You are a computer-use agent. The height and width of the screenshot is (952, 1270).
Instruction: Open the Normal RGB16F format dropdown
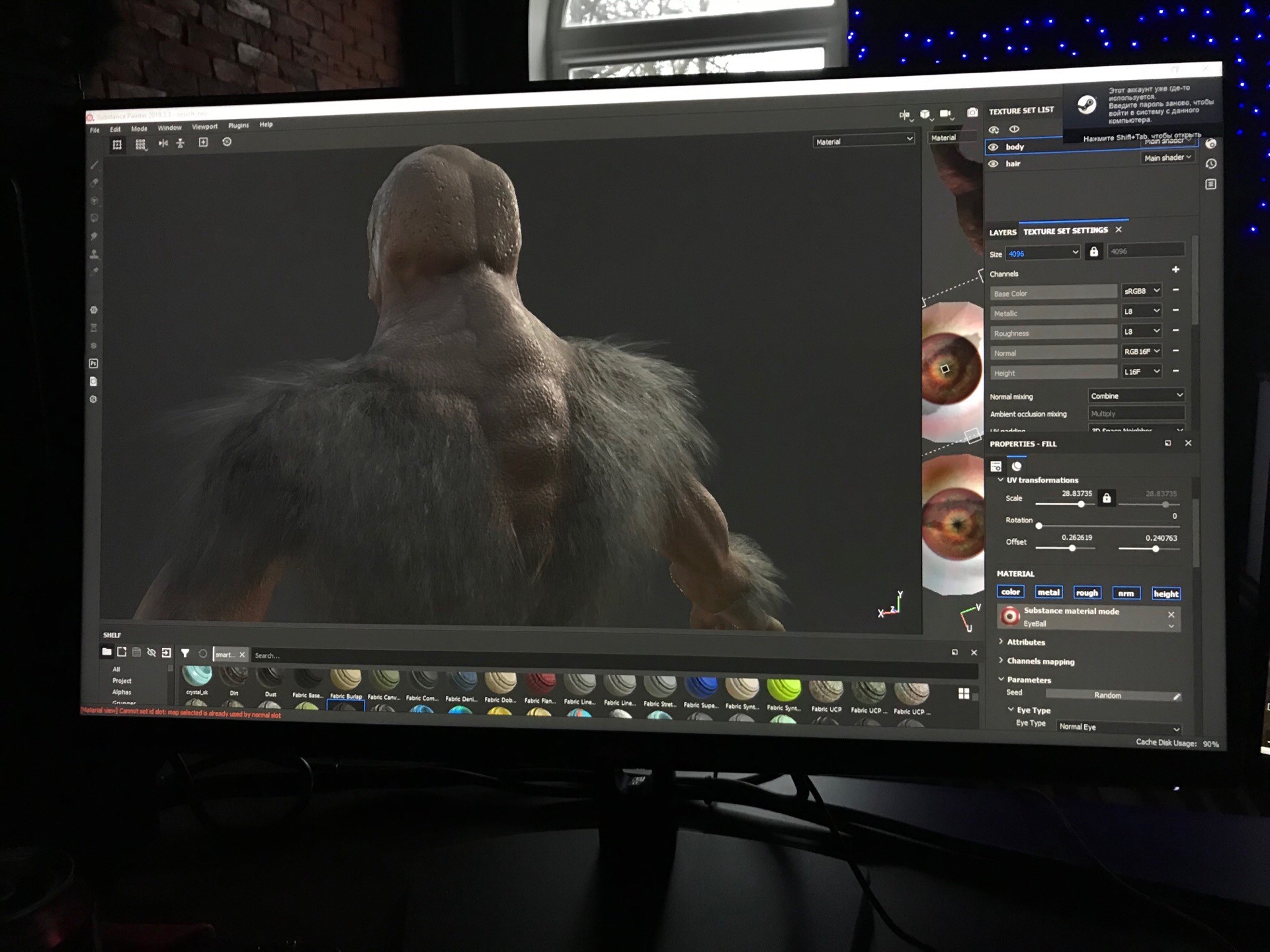[1142, 352]
